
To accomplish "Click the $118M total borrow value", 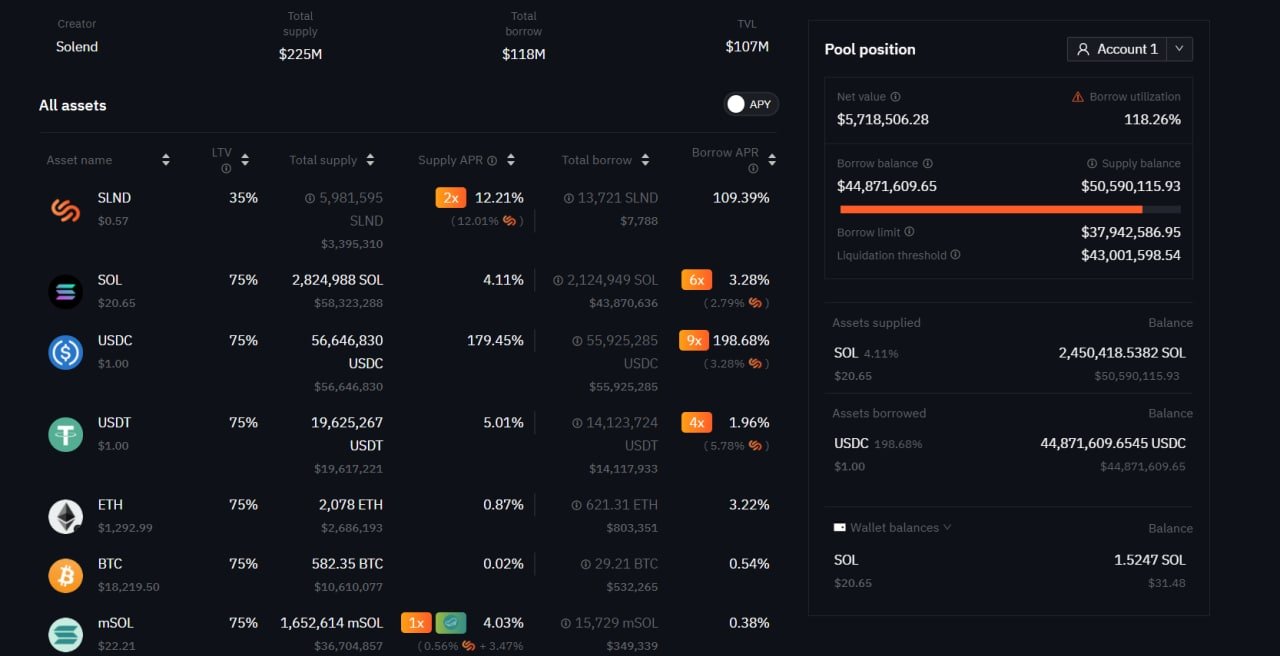I will pos(523,54).
